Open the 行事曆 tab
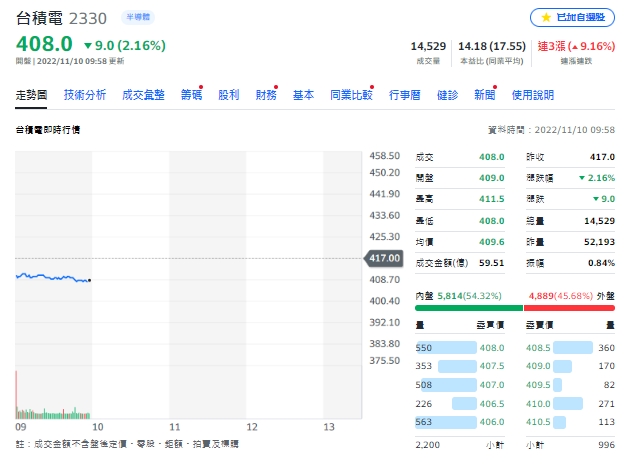 tap(404, 95)
